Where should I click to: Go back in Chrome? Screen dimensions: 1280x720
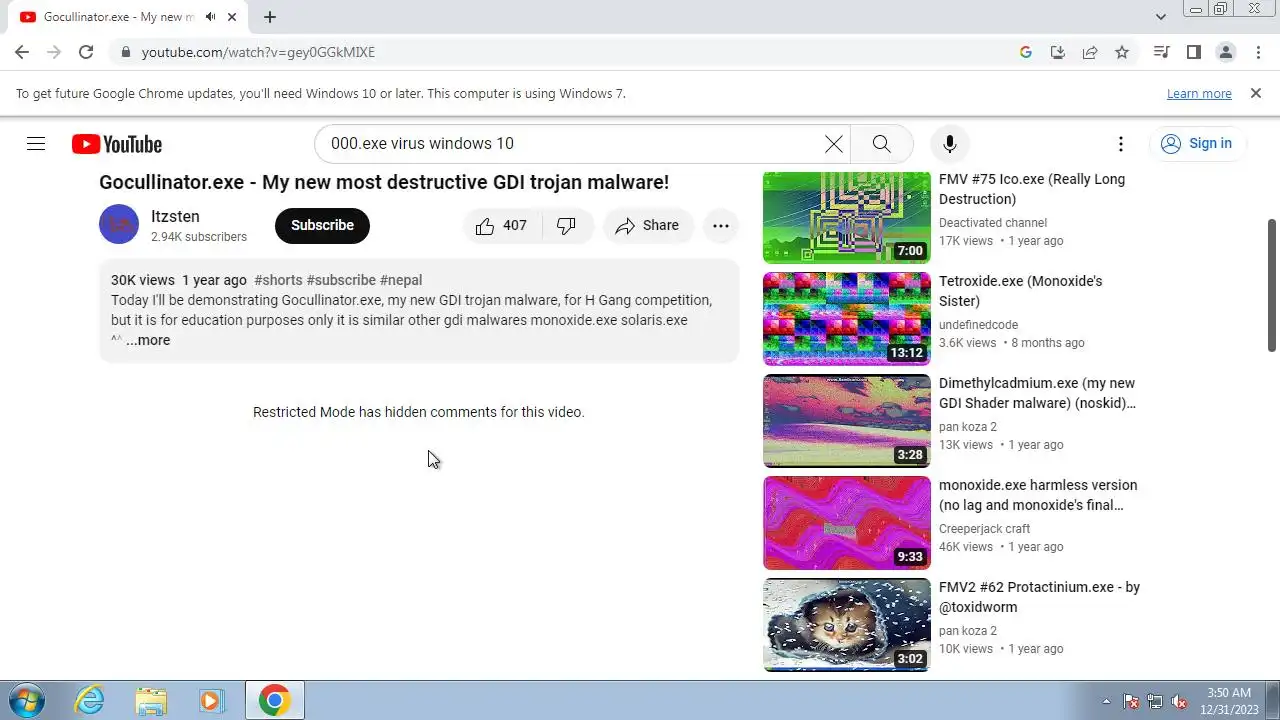click(22, 52)
